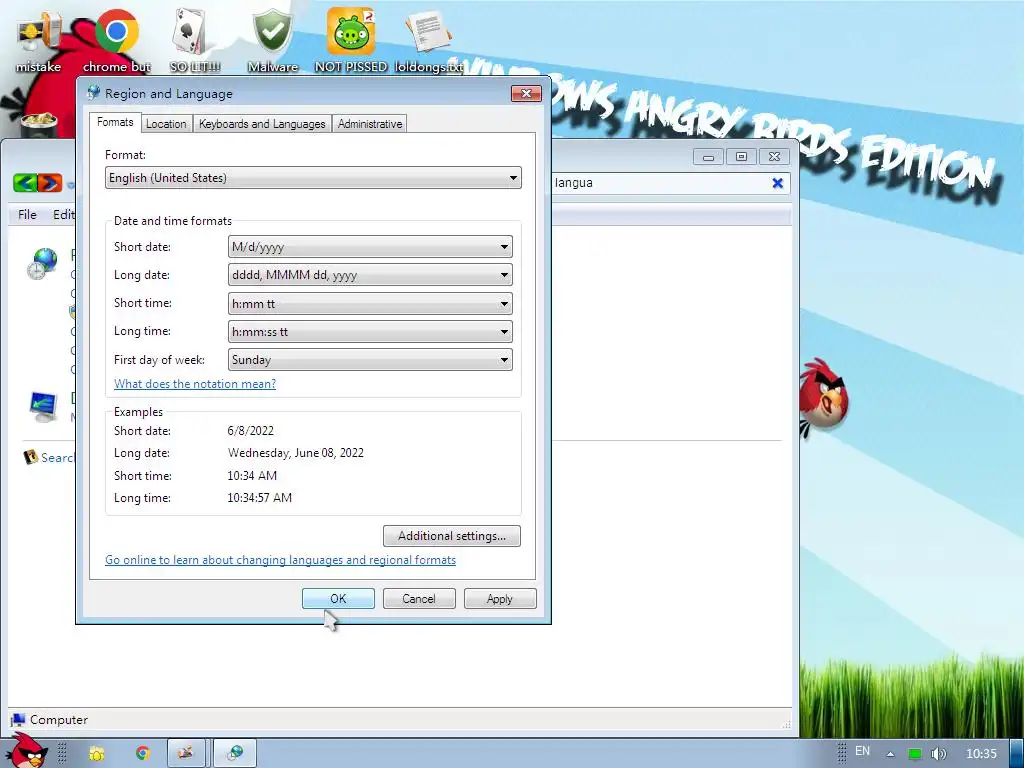
Task: Open the Edit menu in Control Panel
Action: pos(63,214)
